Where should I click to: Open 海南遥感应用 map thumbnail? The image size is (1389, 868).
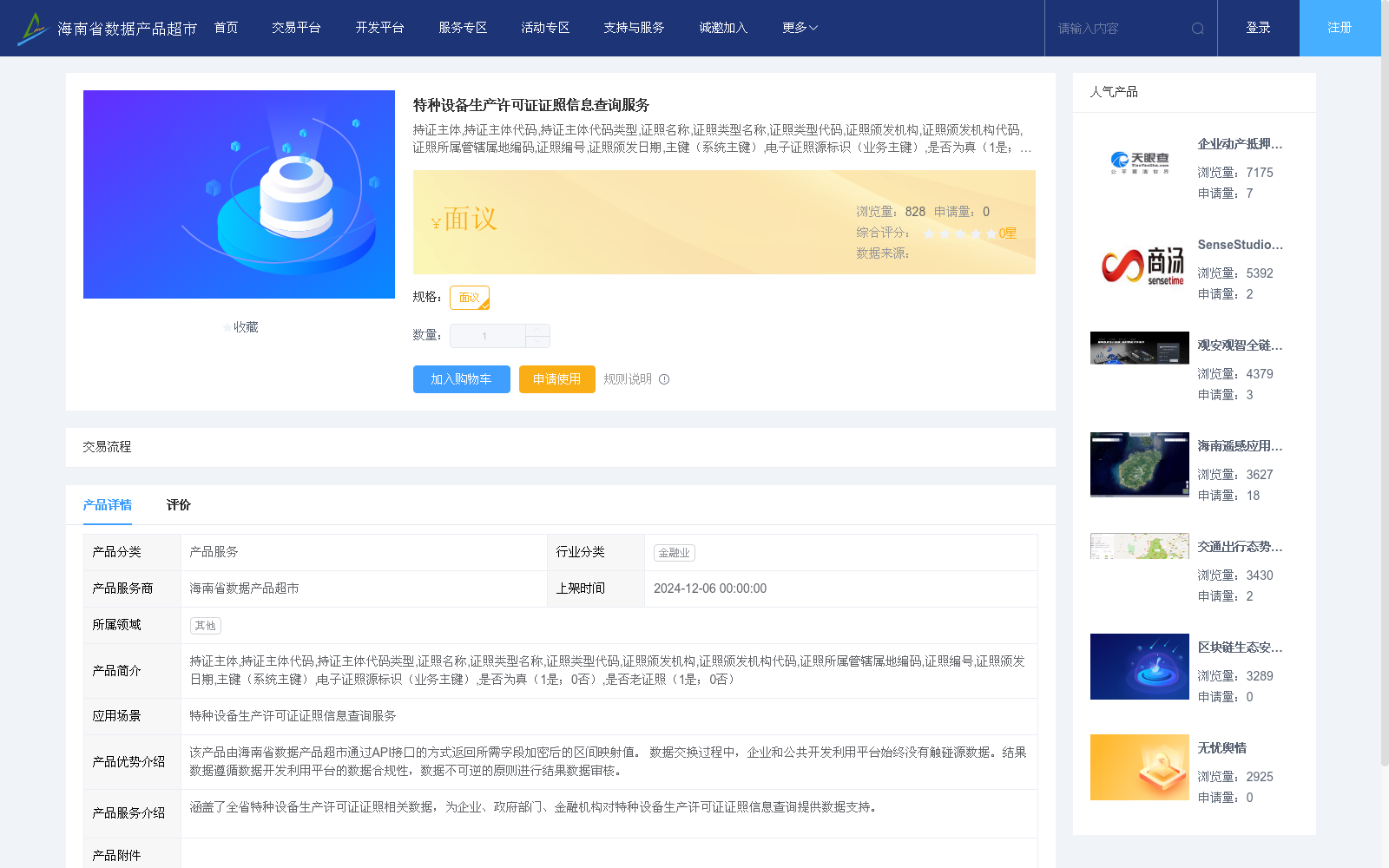point(1140,464)
